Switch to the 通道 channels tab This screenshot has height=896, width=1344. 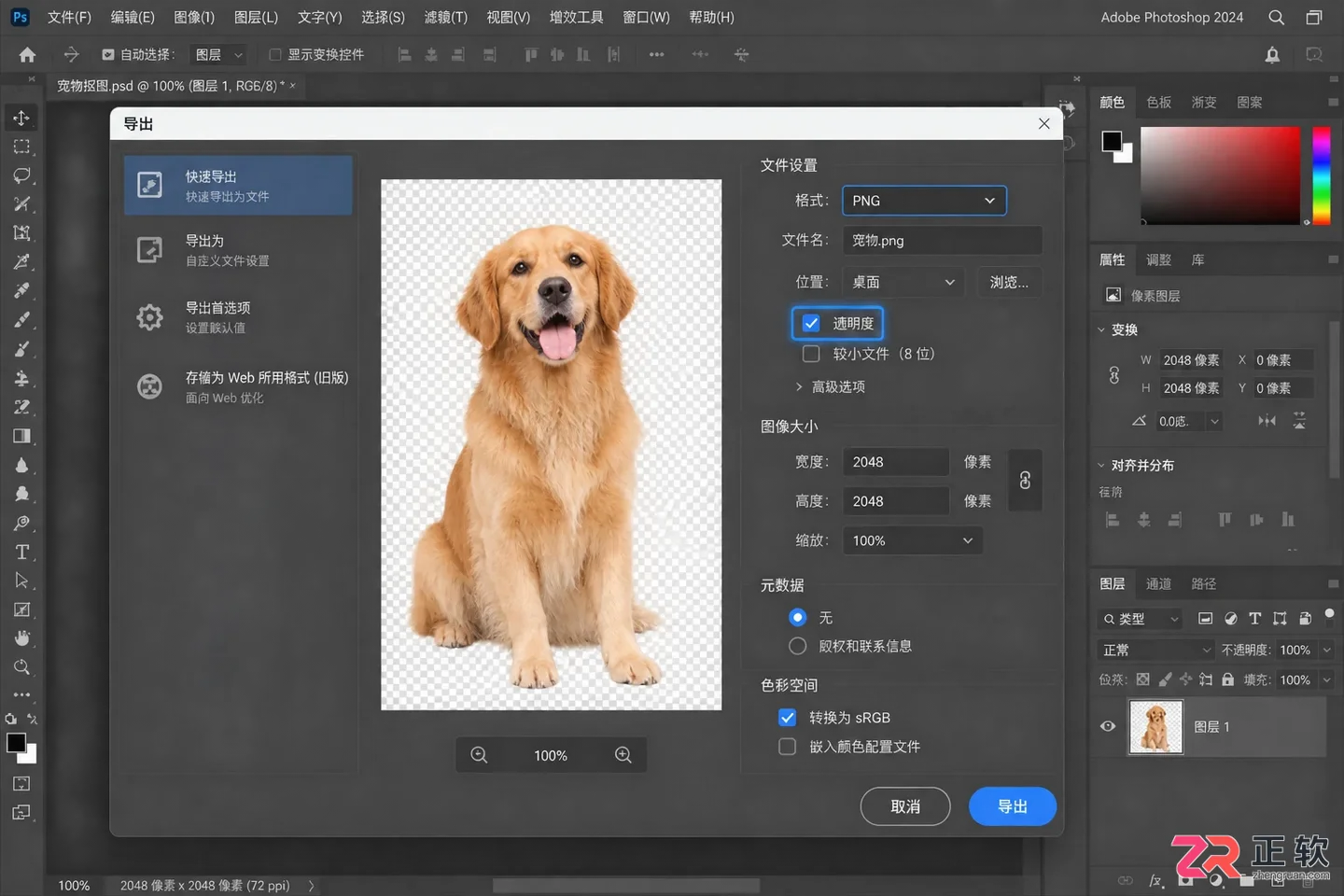click(1158, 583)
